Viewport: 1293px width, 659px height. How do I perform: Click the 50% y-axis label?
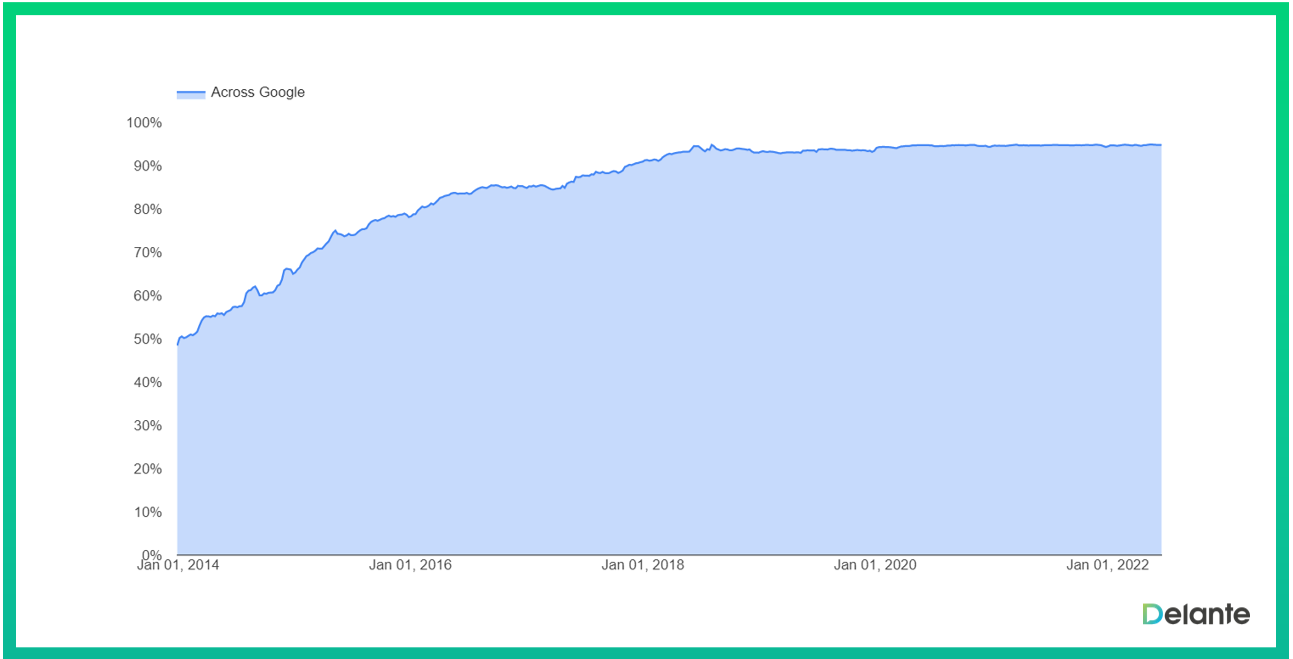(146, 339)
